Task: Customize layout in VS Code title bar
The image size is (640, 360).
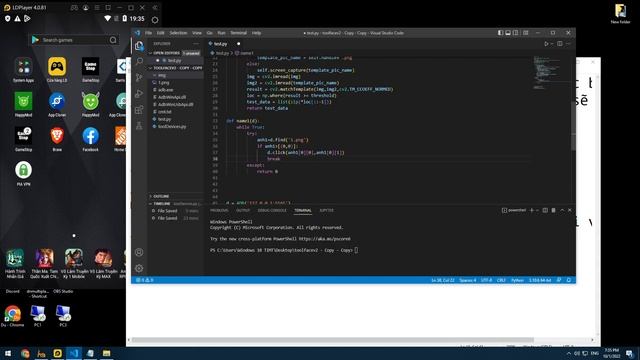Action: (x=526, y=33)
